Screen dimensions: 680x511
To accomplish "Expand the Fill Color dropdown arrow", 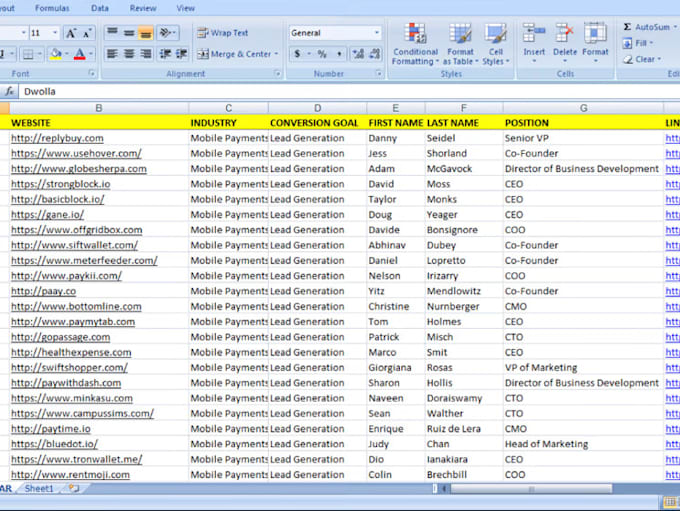I will 67,54.
